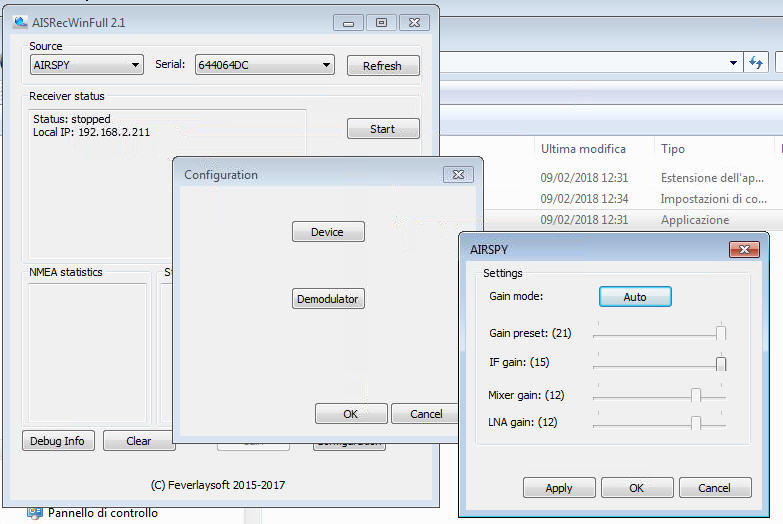Click the Feverlaysoft 2015-2017 copyright text

click(218, 485)
